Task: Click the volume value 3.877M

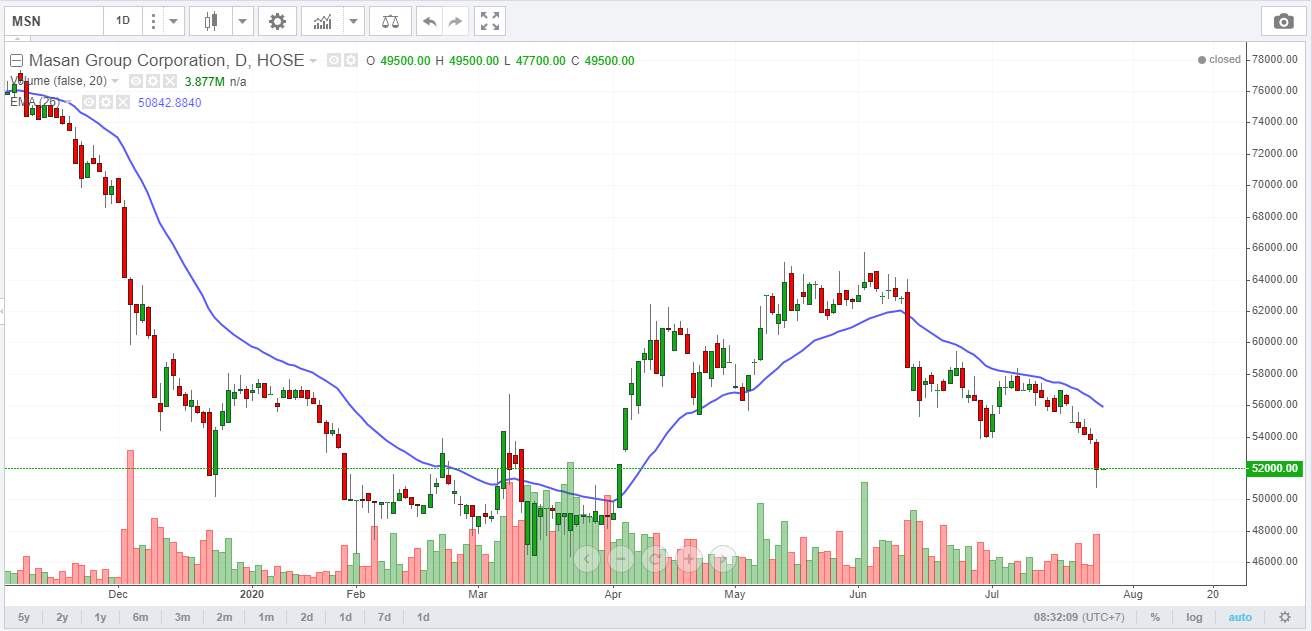Action: (x=203, y=81)
